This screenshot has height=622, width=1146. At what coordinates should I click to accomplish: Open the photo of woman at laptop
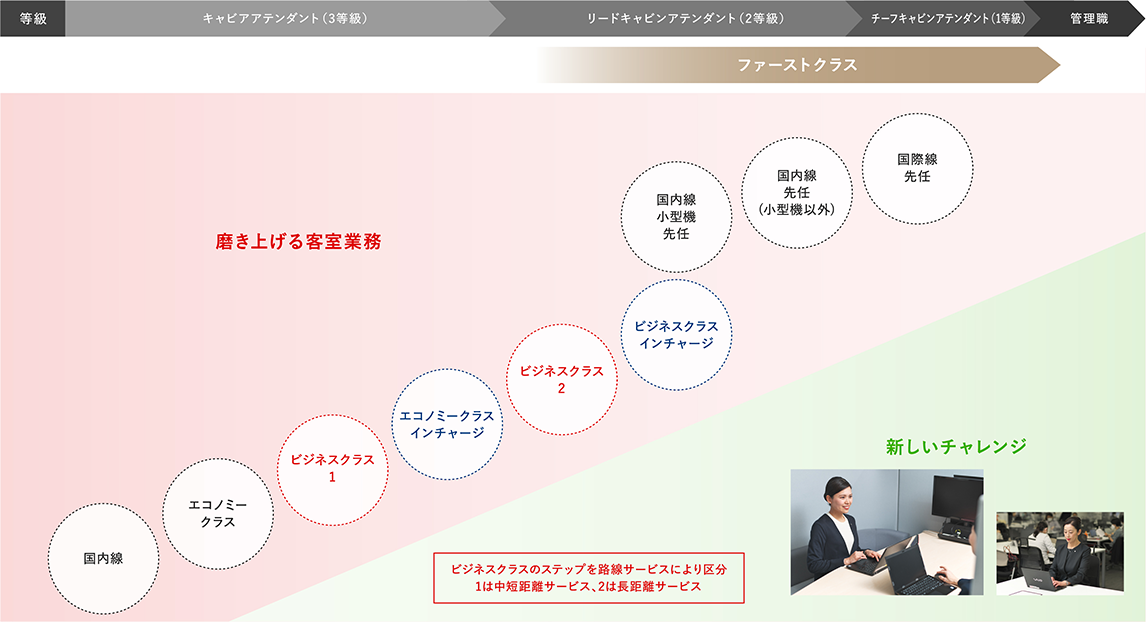coord(887,532)
